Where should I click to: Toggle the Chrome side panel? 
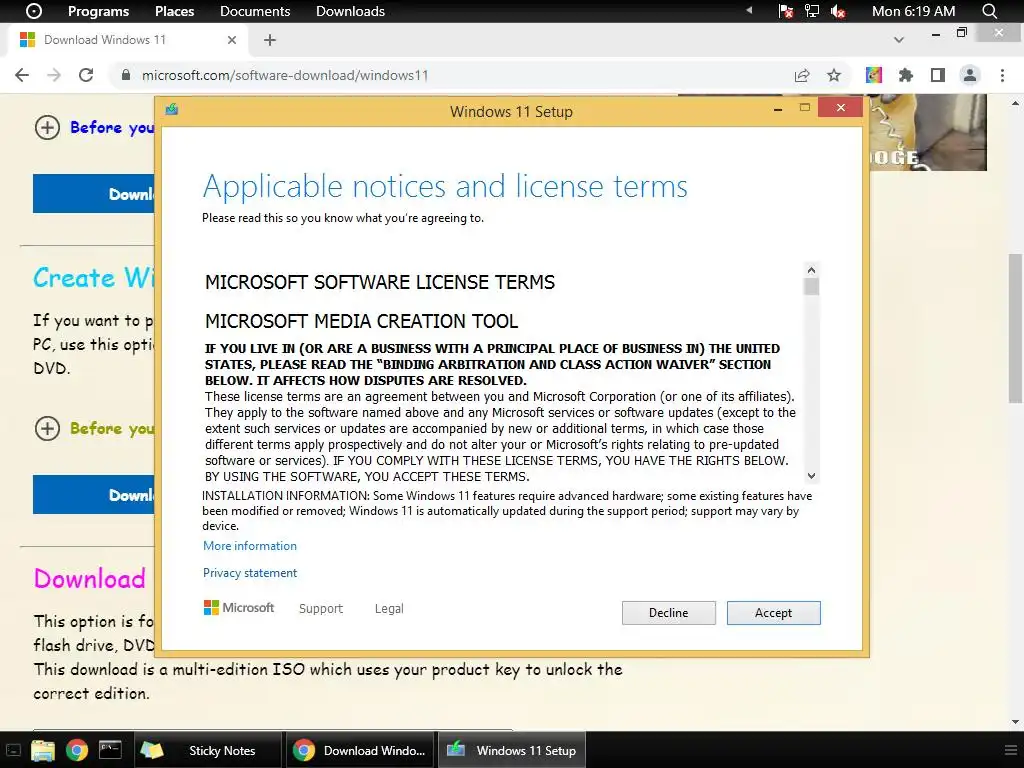tap(938, 75)
